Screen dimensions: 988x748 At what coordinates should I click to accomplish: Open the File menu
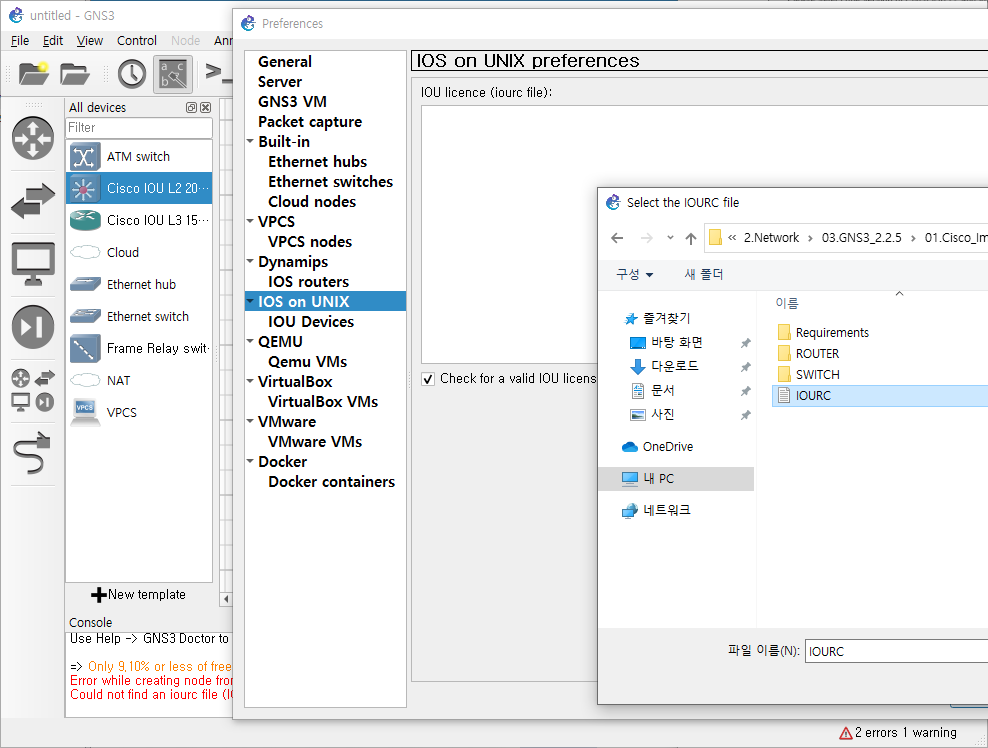pyautogui.click(x=20, y=40)
